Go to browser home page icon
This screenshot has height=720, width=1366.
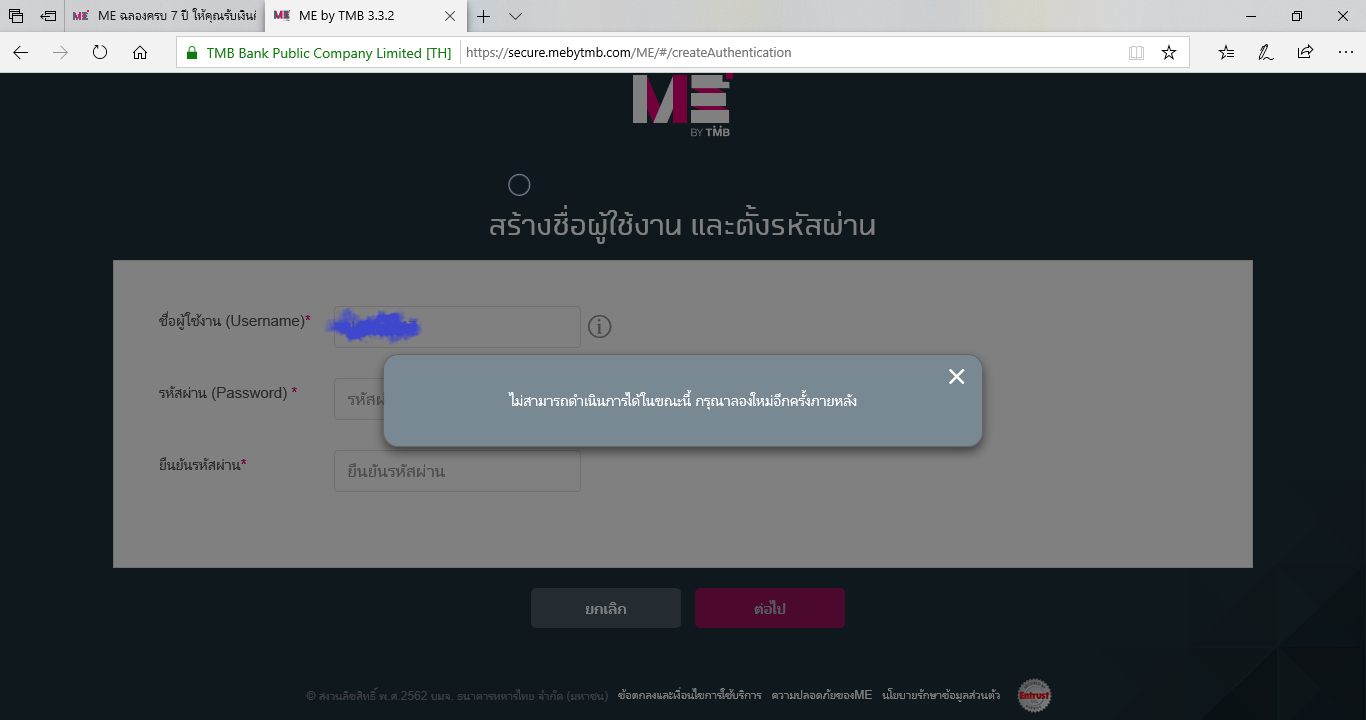tap(140, 53)
